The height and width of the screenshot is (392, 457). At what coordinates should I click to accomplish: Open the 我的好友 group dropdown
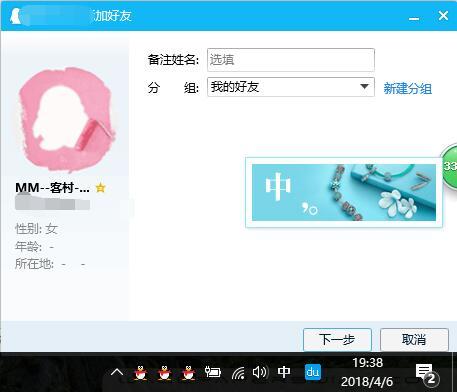pyautogui.click(x=291, y=87)
